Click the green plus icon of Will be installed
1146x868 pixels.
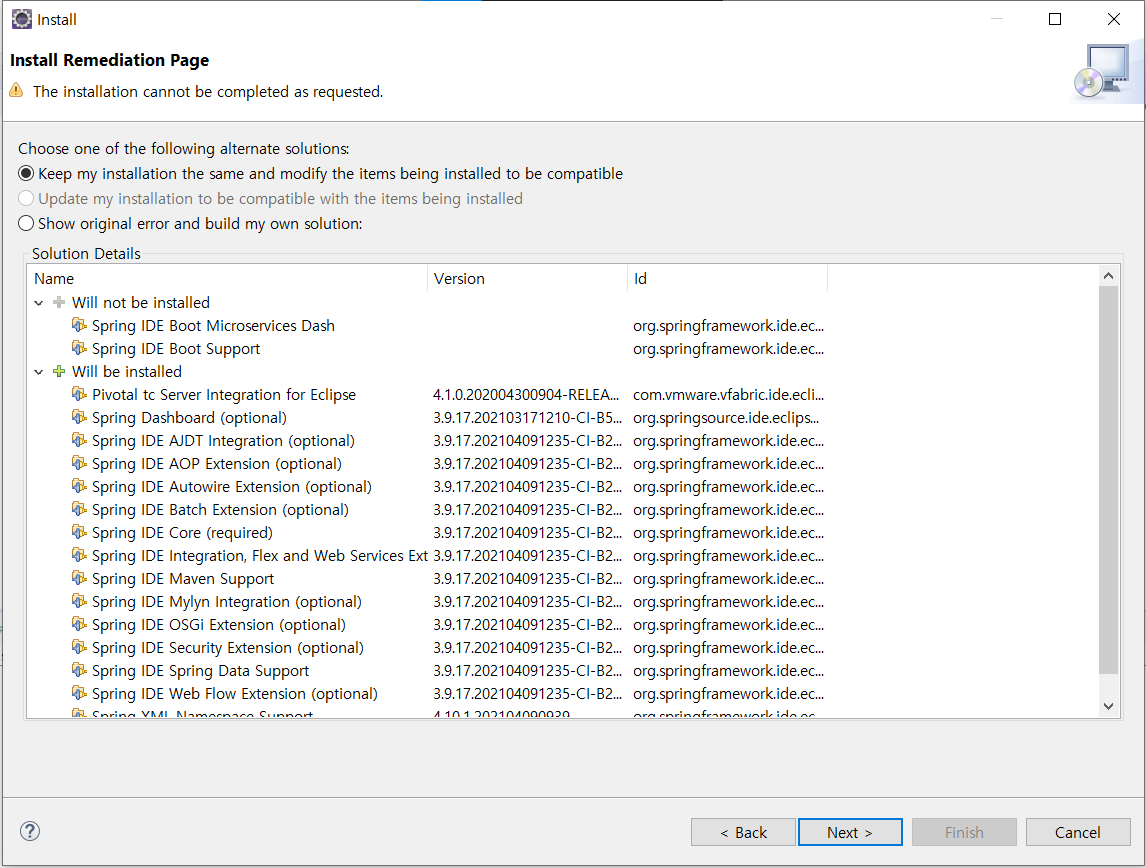[59, 371]
